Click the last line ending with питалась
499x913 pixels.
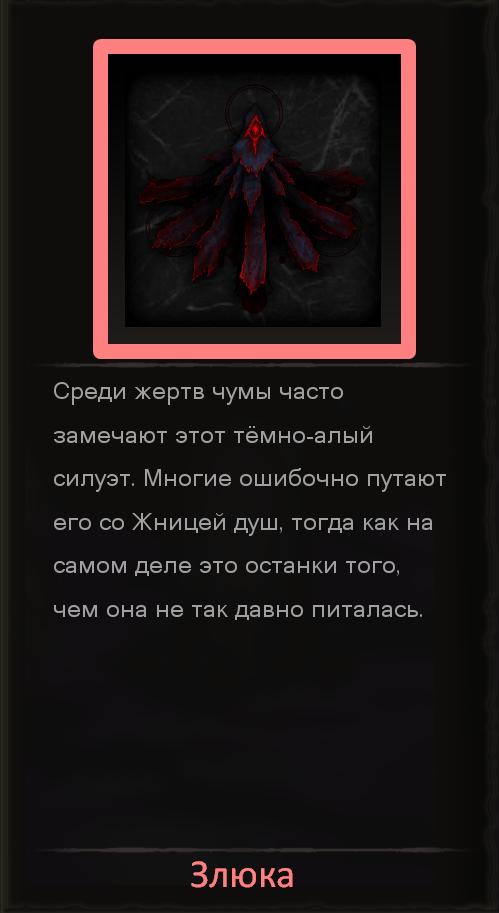click(238, 610)
